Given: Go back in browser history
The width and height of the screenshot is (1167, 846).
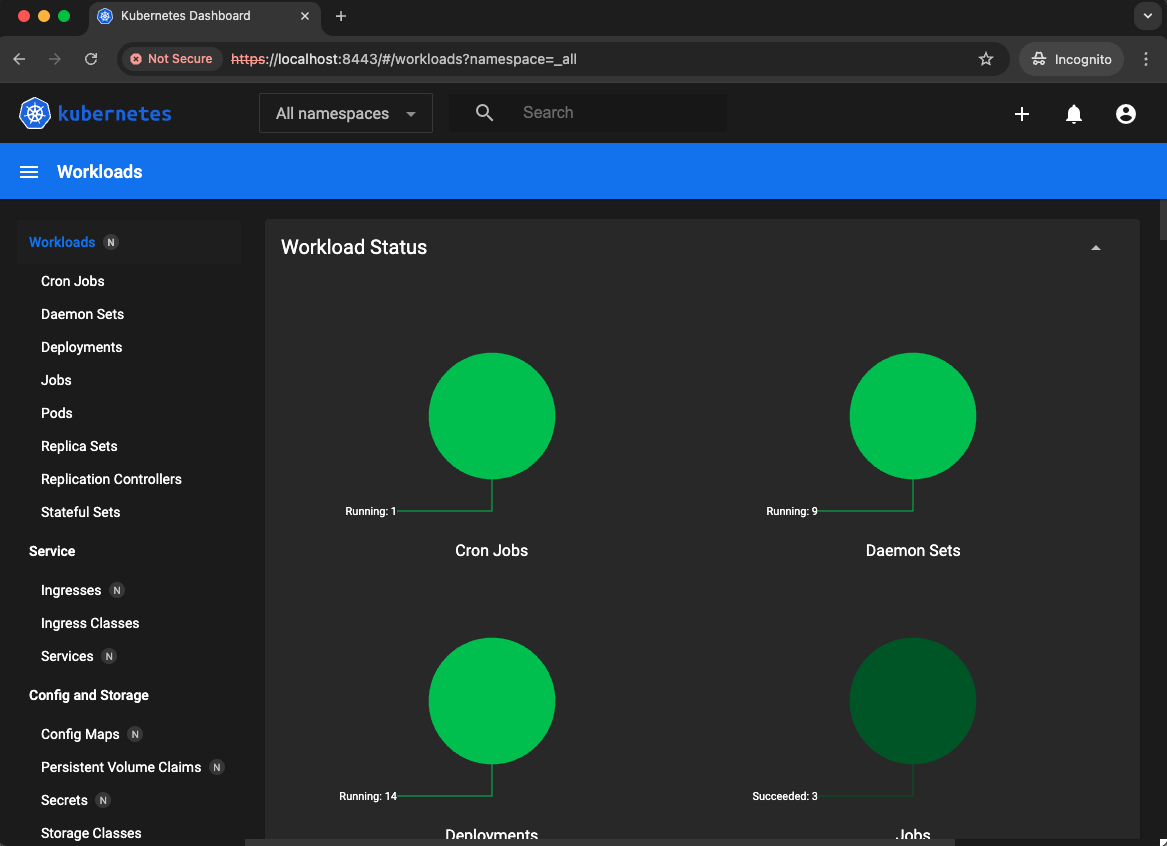Looking at the screenshot, I should 19,59.
